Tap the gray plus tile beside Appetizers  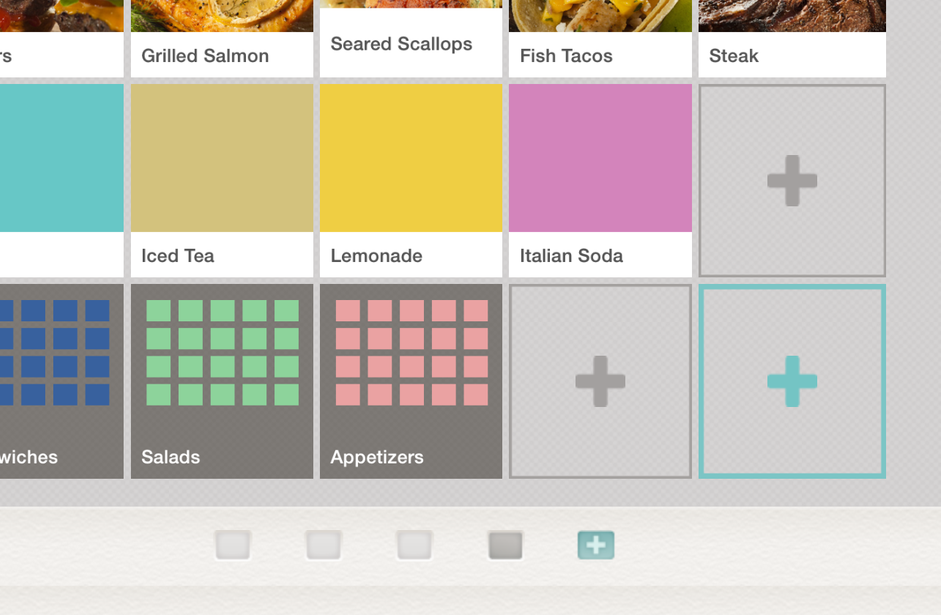[x=600, y=382]
